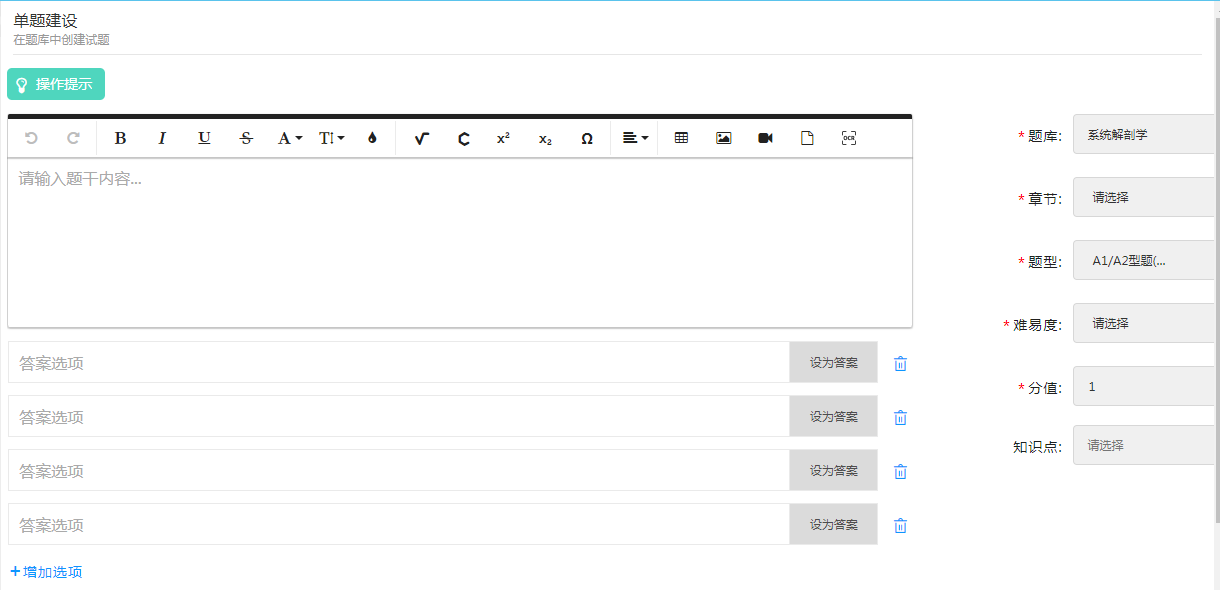Insert a special Omega symbol
Viewport: 1220px width, 590px height.
[587, 139]
